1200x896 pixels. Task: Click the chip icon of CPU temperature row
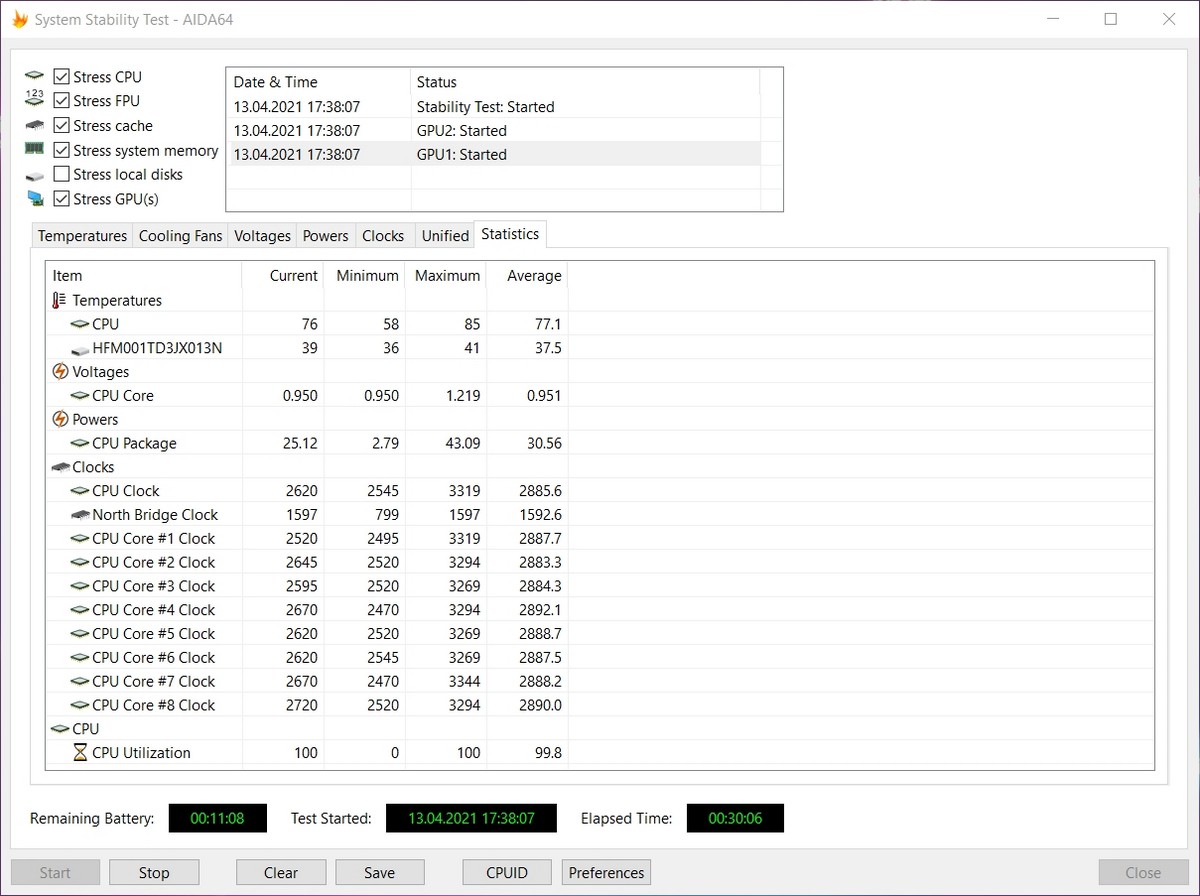pyautogui.click(x=80, y=324)
